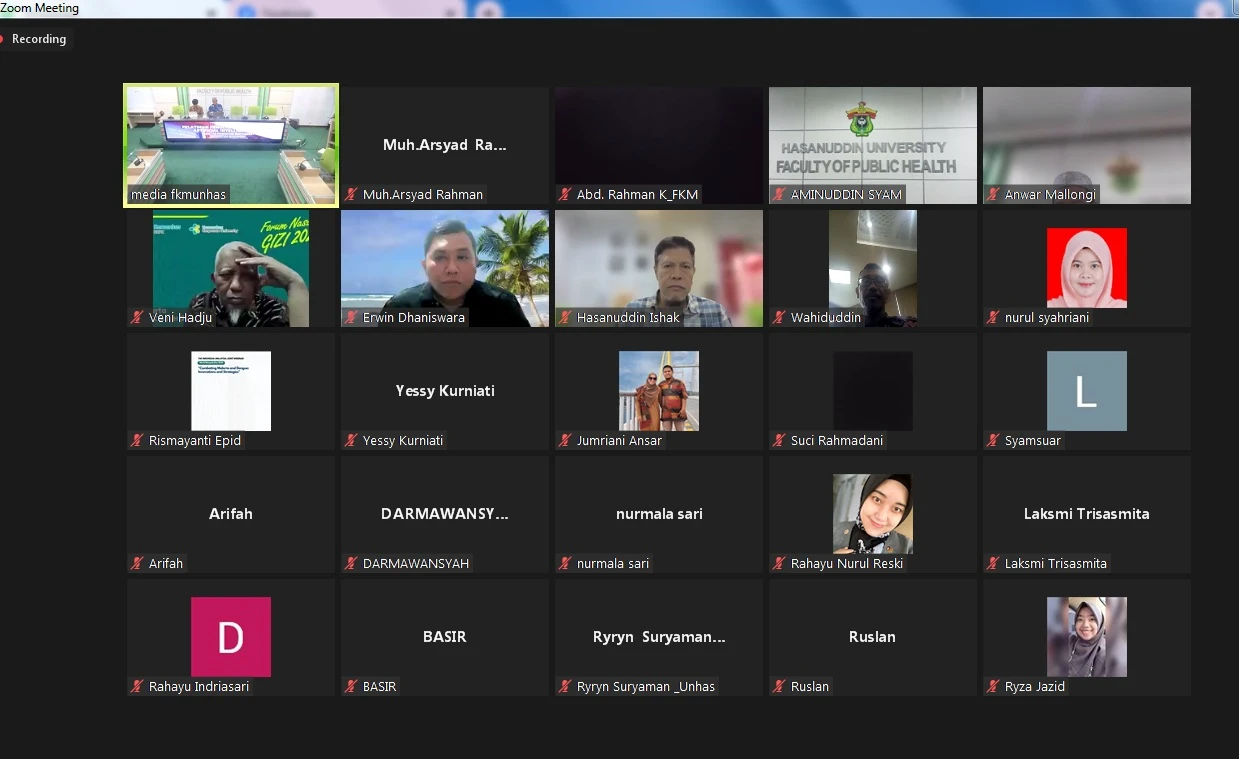Click the Anwar Mallongi name label
Screen dimensions: 1239x759
coord(1050,195)
